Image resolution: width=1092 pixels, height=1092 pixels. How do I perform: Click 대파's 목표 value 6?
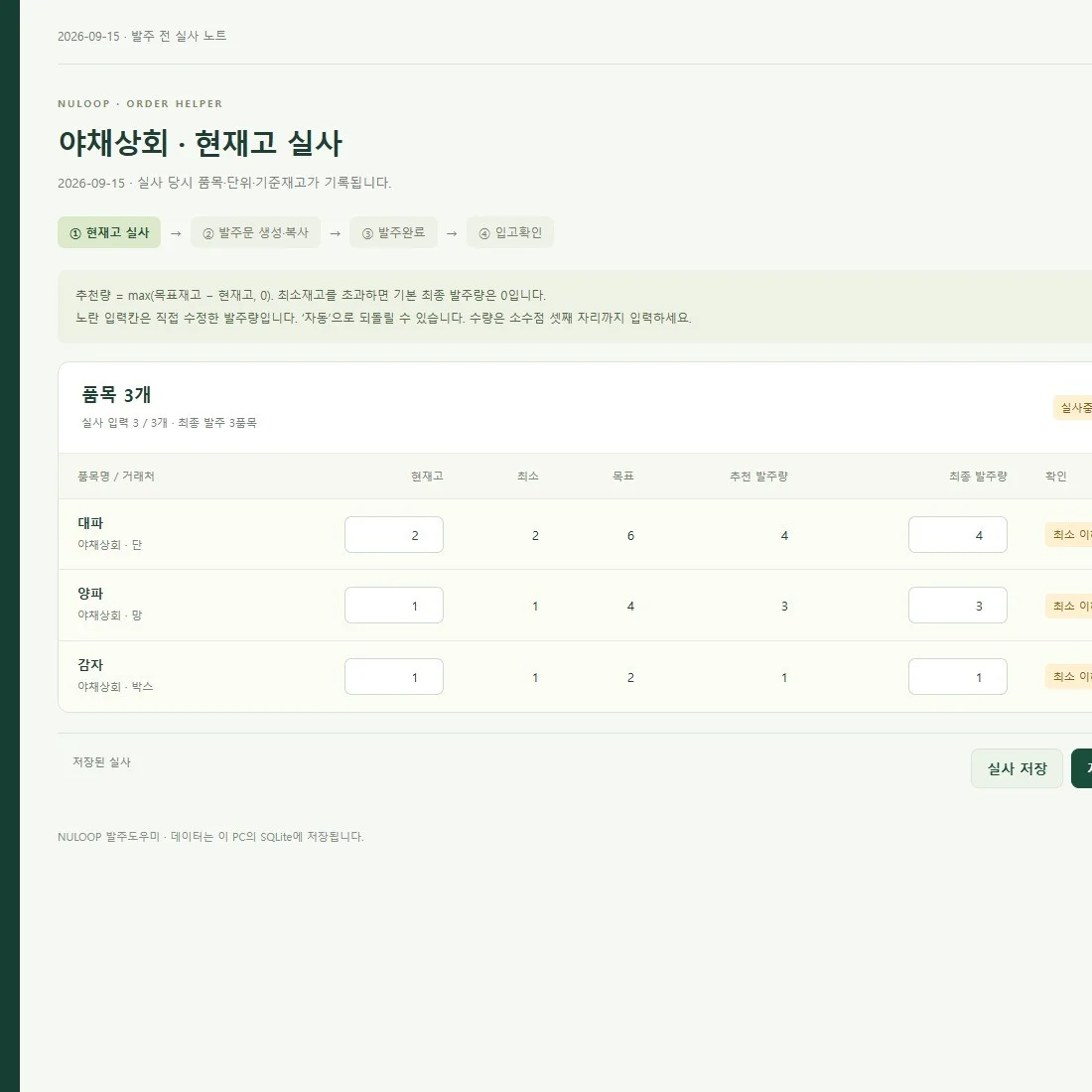point(630,535)
